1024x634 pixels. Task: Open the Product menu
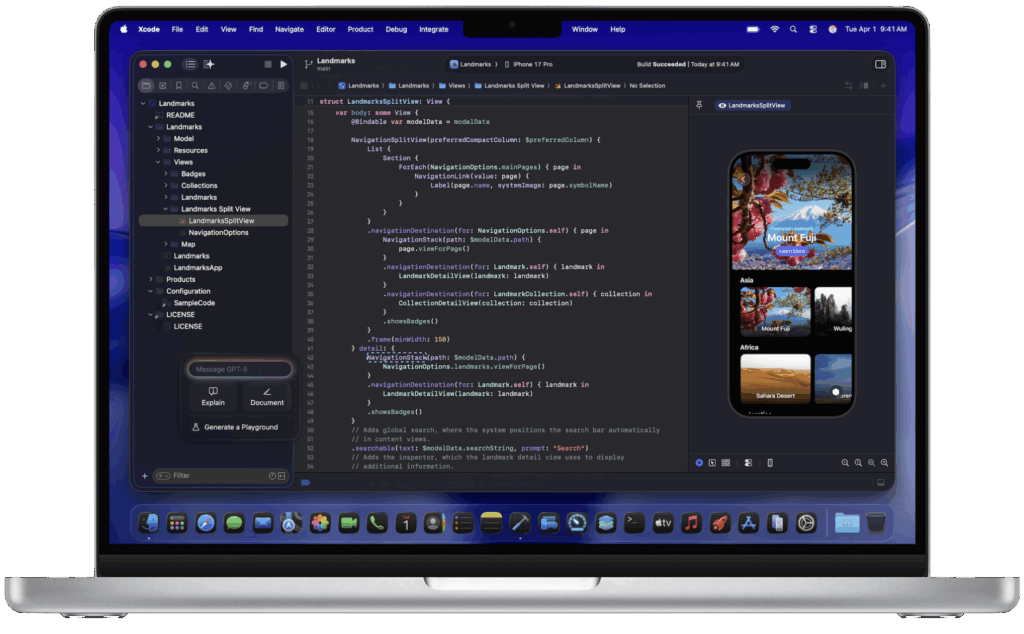coord(360,29)
